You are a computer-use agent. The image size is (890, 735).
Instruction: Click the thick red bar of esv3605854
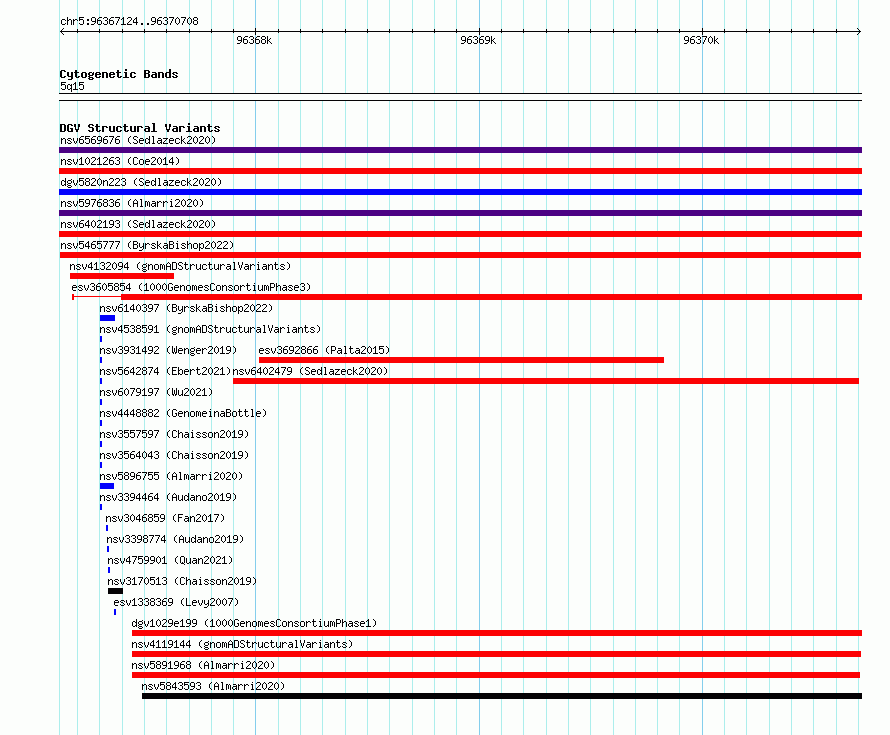pos(492,297)
